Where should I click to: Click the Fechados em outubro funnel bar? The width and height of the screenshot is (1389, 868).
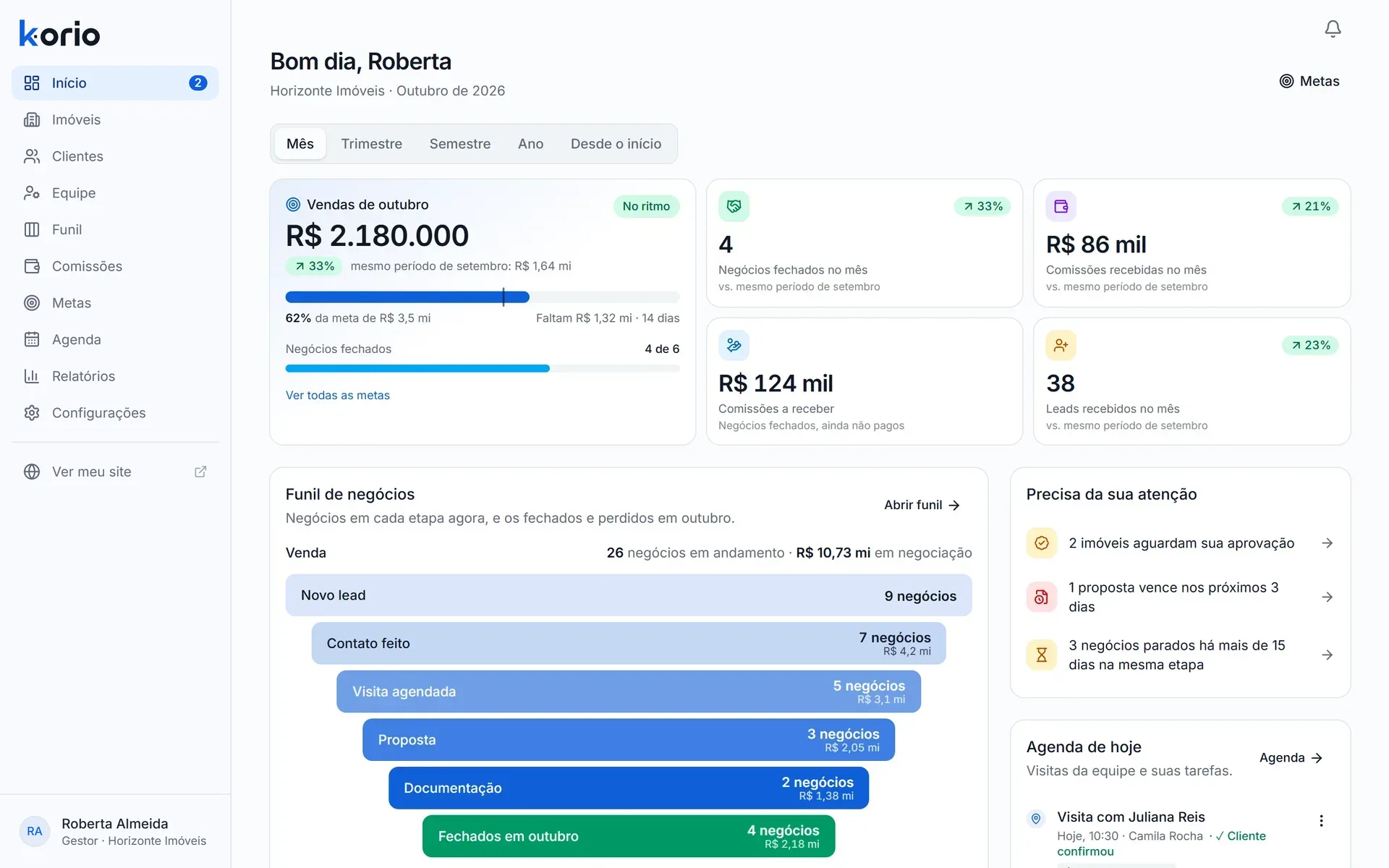coord(629,836)
